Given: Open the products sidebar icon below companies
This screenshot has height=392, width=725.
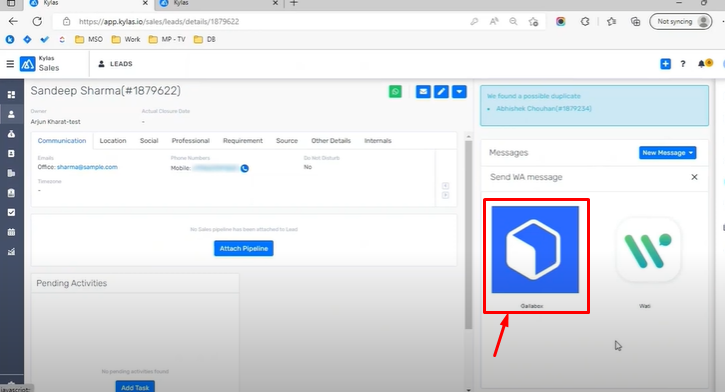Looking at the screenshot, I should pyautogui.click(x=12, y=193).
